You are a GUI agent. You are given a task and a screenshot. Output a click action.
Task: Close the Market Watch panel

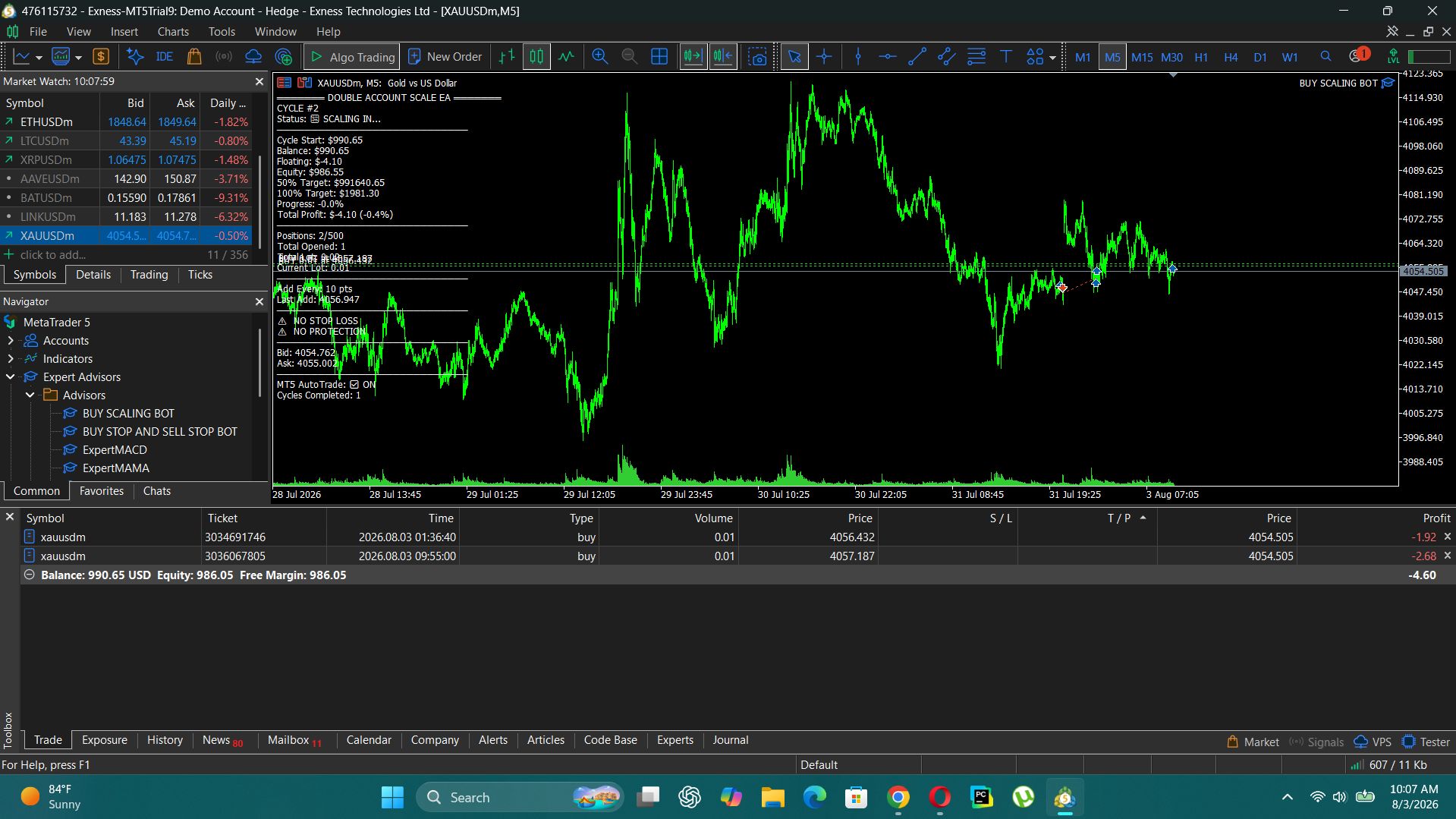(259, 81)
